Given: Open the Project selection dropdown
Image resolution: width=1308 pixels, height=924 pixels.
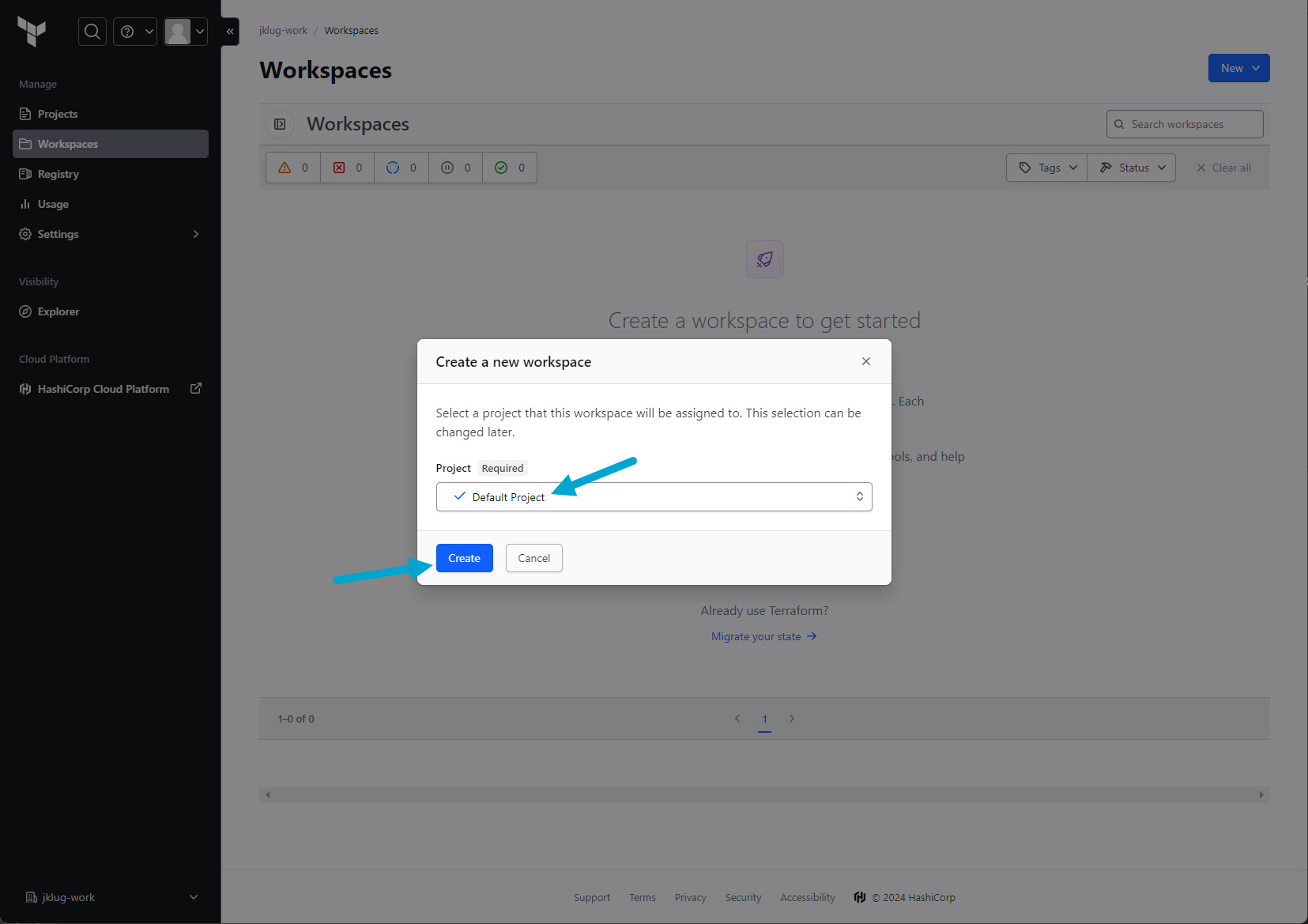Looking at the screenshot, I should point(654,497).
